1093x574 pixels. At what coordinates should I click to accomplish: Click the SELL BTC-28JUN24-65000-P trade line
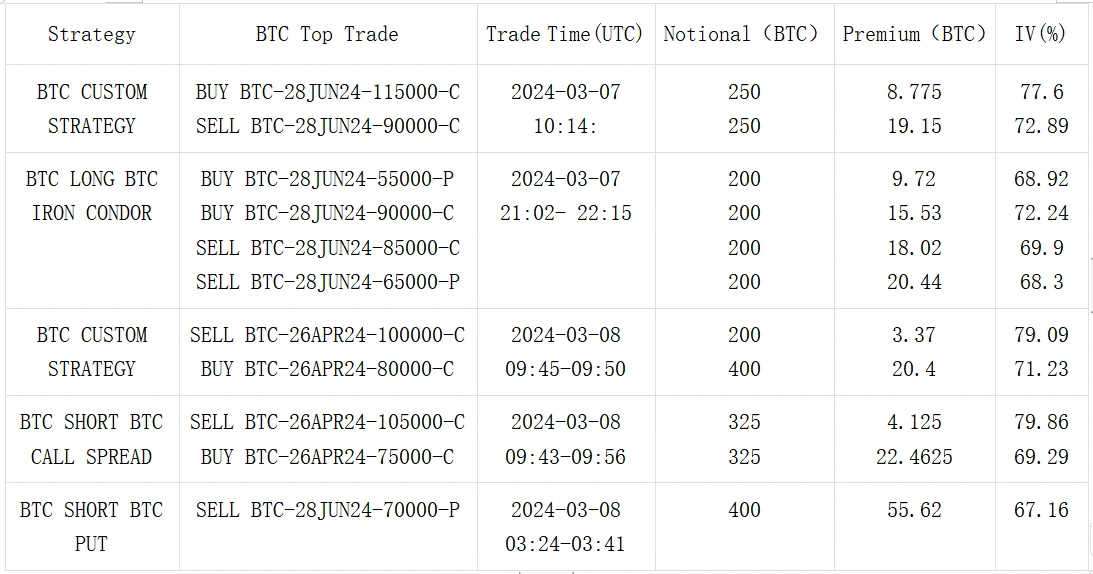[327, 282]
